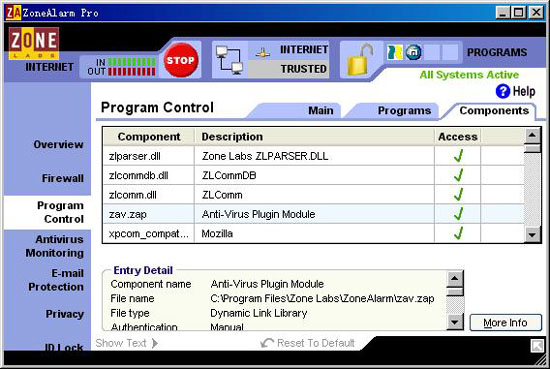This screenshot has height=369, width=550.
Task: Click the INTERNET zone label in networks panel
Action: (304, 49)
